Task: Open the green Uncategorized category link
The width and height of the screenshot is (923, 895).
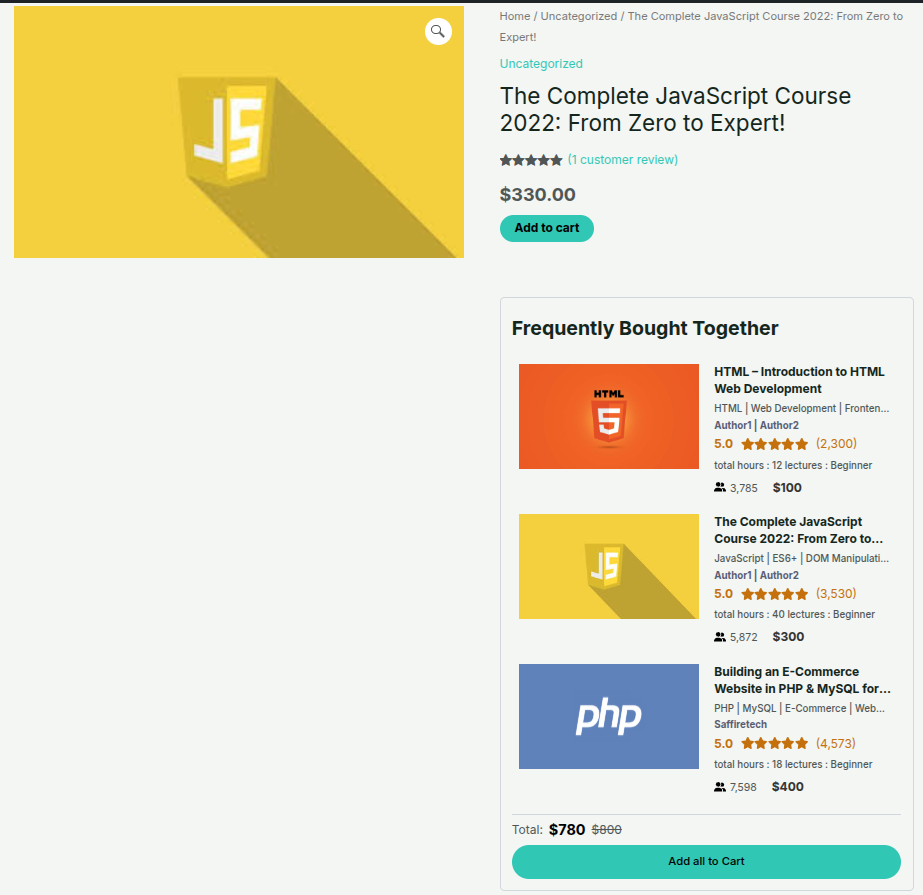Action: point(541,64)
